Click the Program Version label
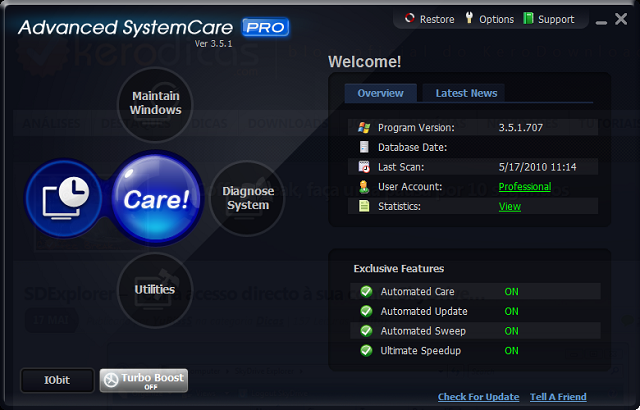The width and height of the screenshot is (640, 410). tap(416, 128)
